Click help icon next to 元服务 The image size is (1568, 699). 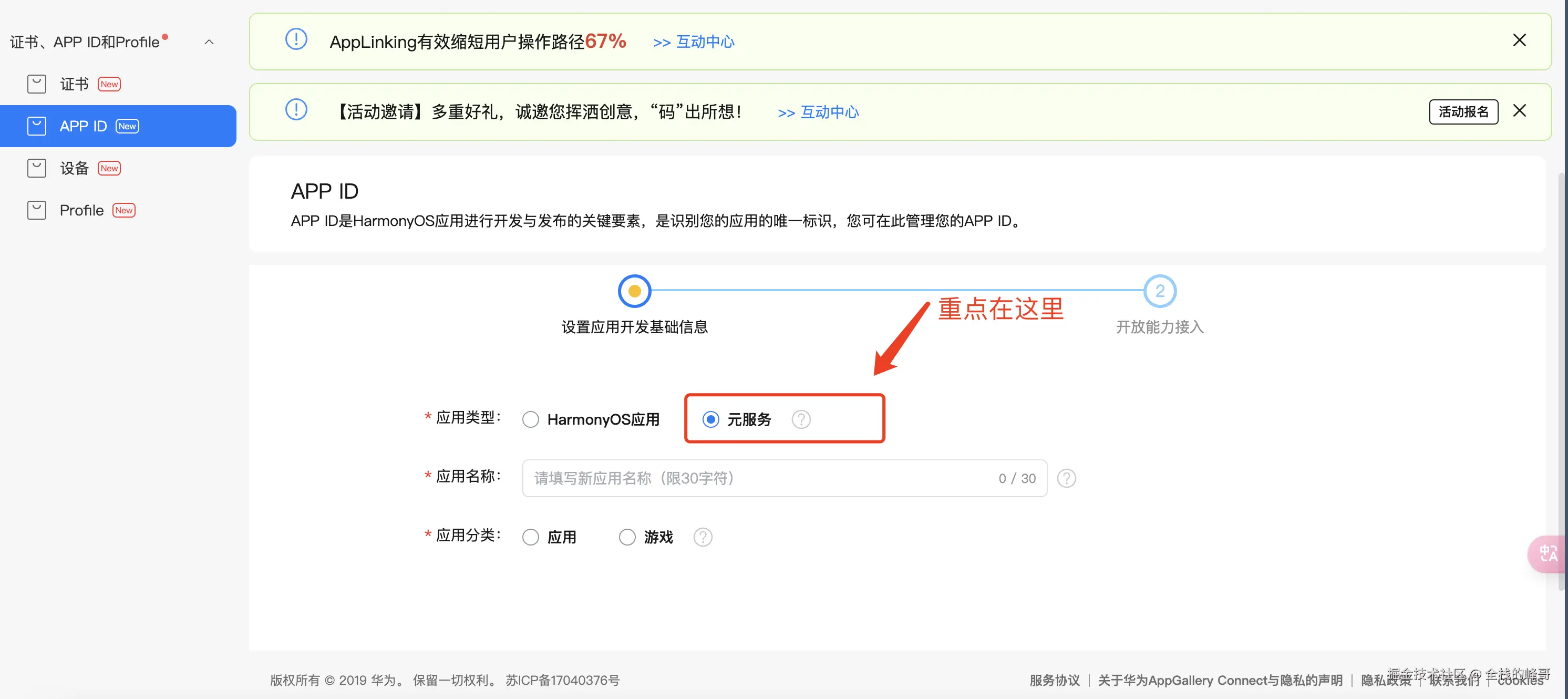click(800, 419)
